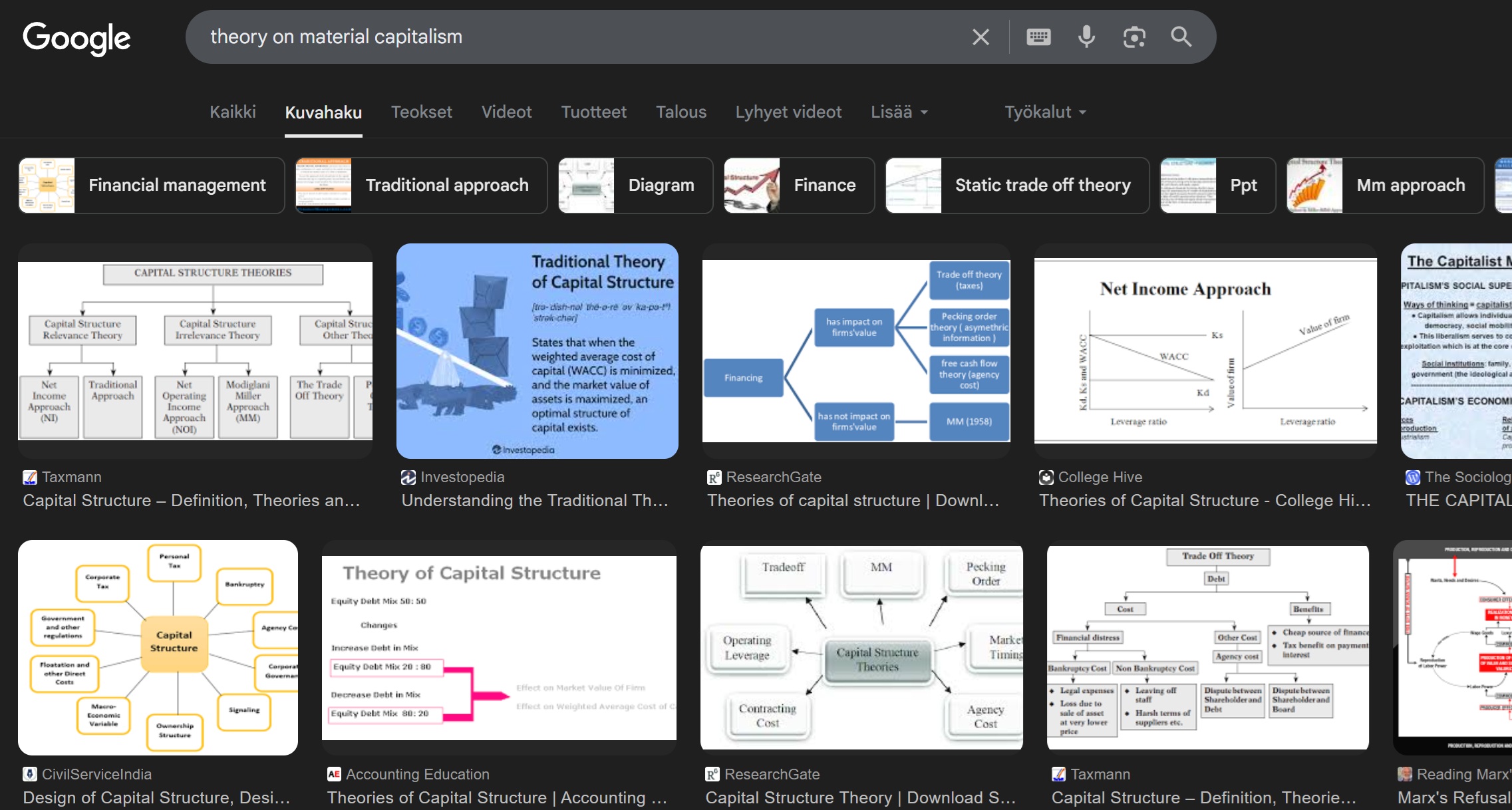Image resolution: width=1512 pixels, height=810 pixels.
Task: Open 'Theories of Capital Structure - College Hi…' link
Action: pyautogui.click(x=1205, y=500)
